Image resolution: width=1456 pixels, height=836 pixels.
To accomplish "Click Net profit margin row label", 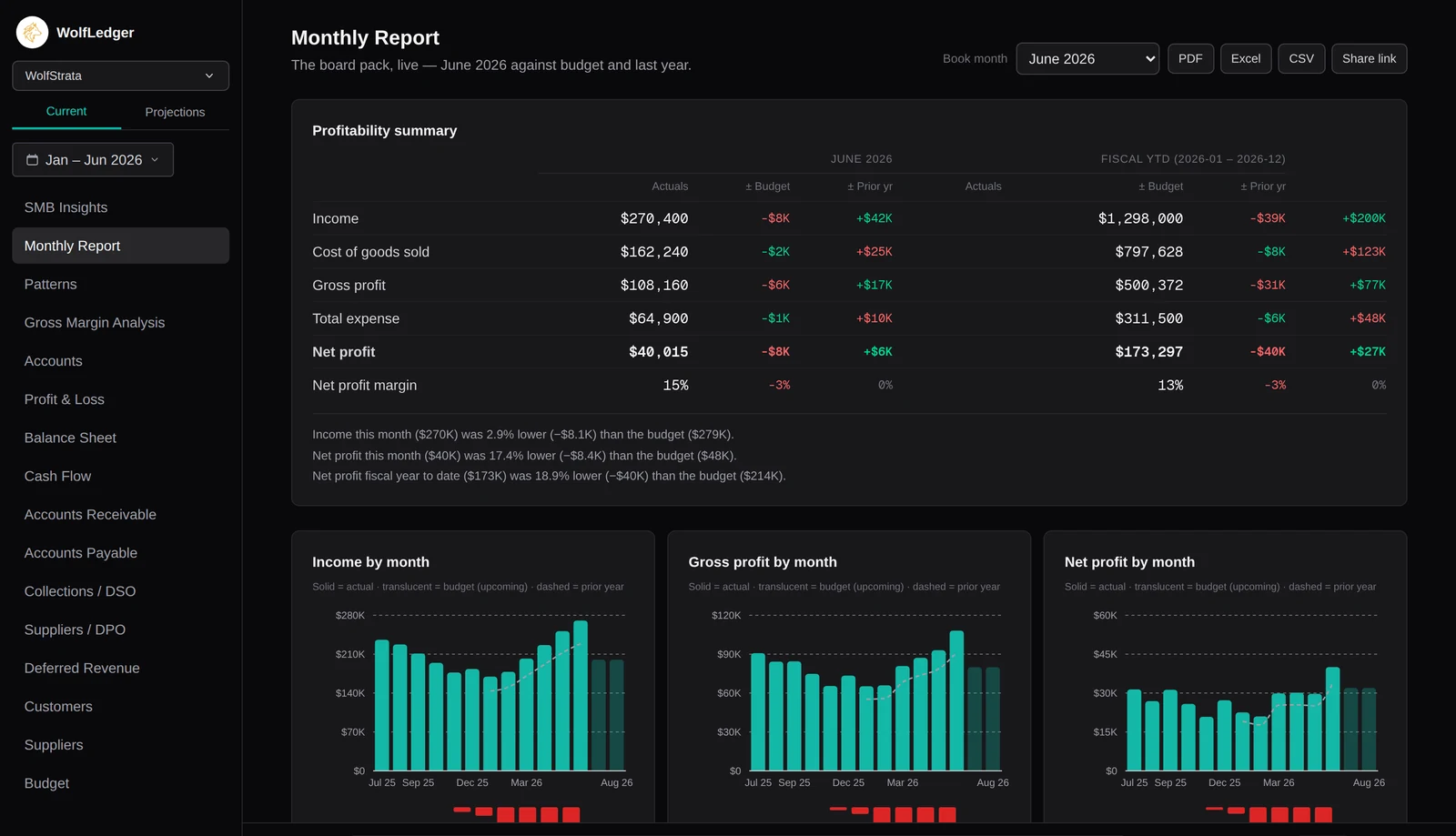I will coord(364,386).
